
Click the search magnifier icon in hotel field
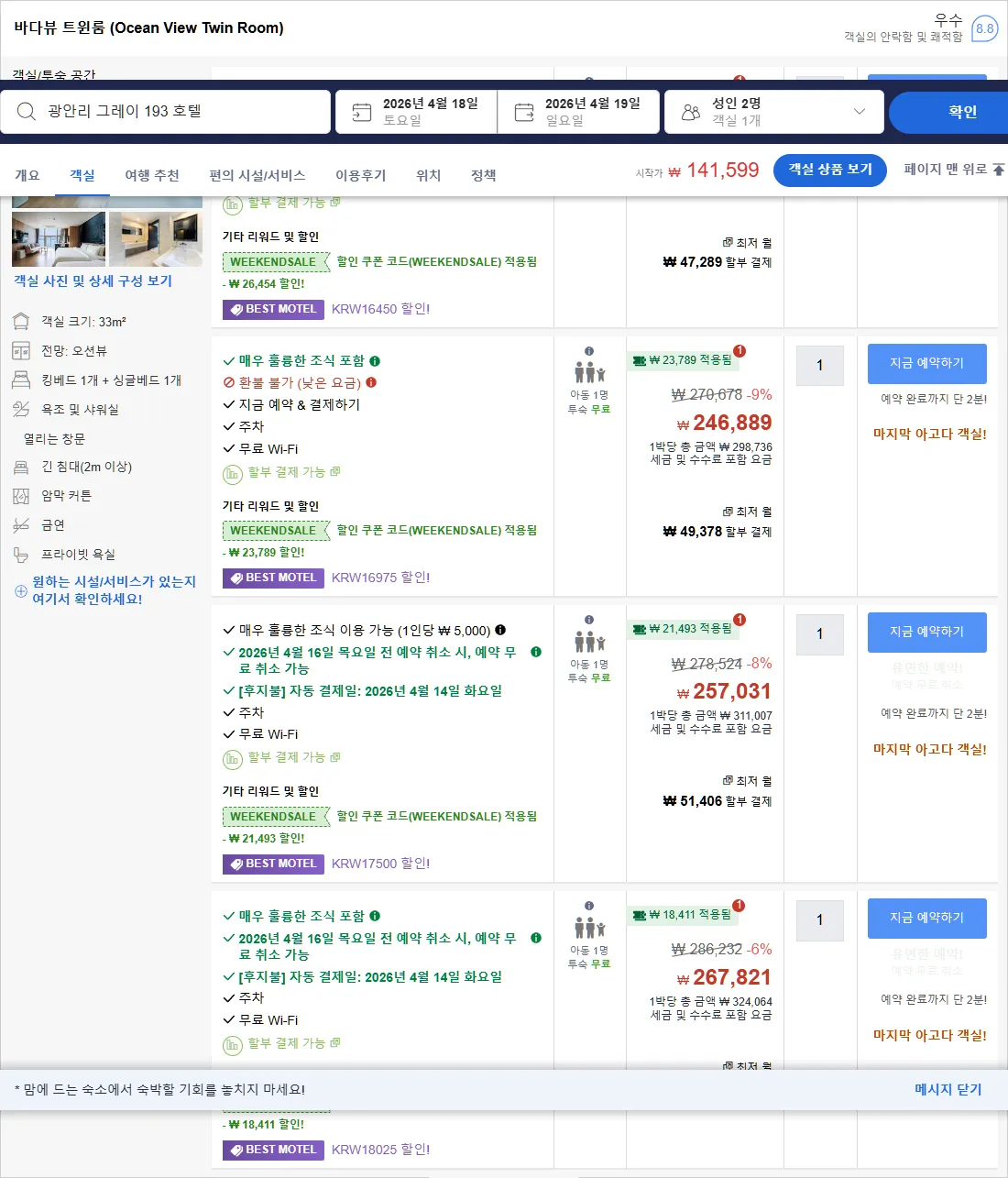pyautogui.click(x=27, y=112)
